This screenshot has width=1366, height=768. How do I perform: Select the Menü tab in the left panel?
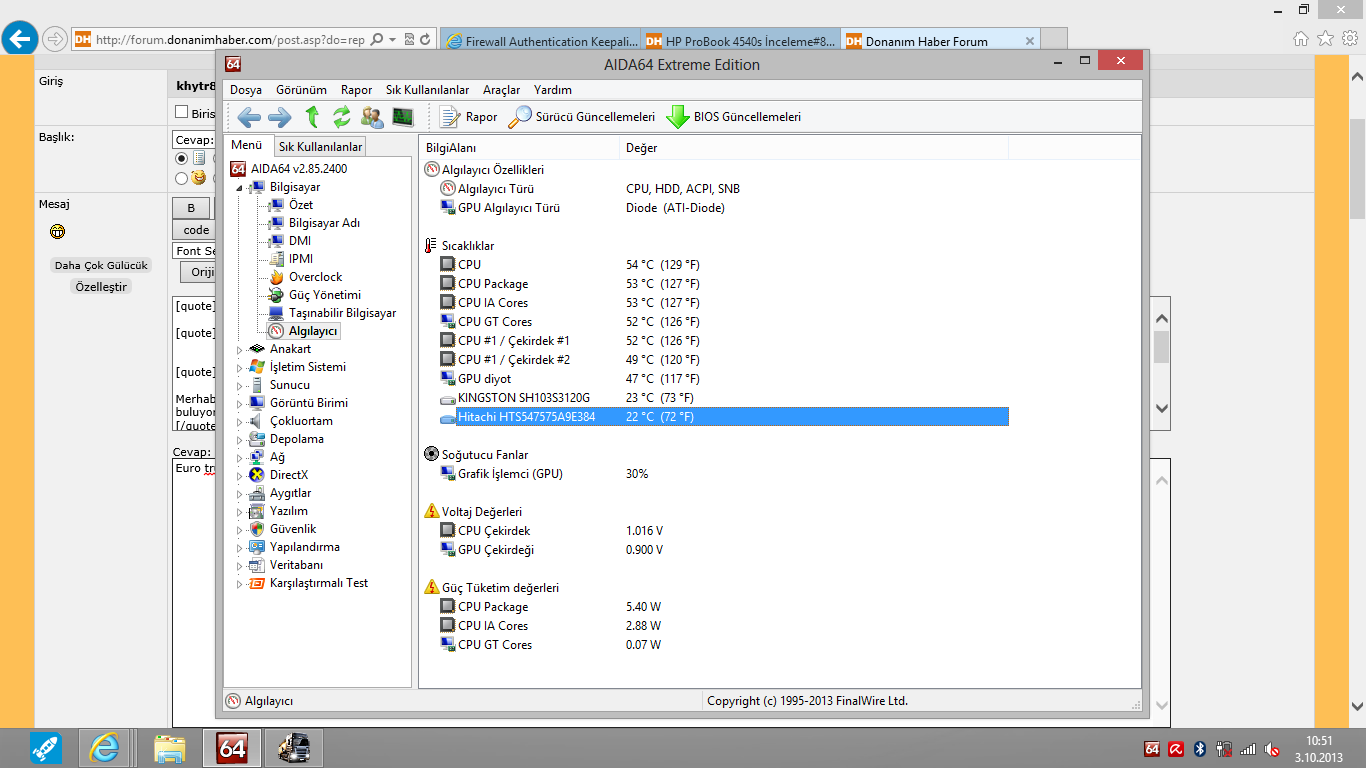pos(246,146)
